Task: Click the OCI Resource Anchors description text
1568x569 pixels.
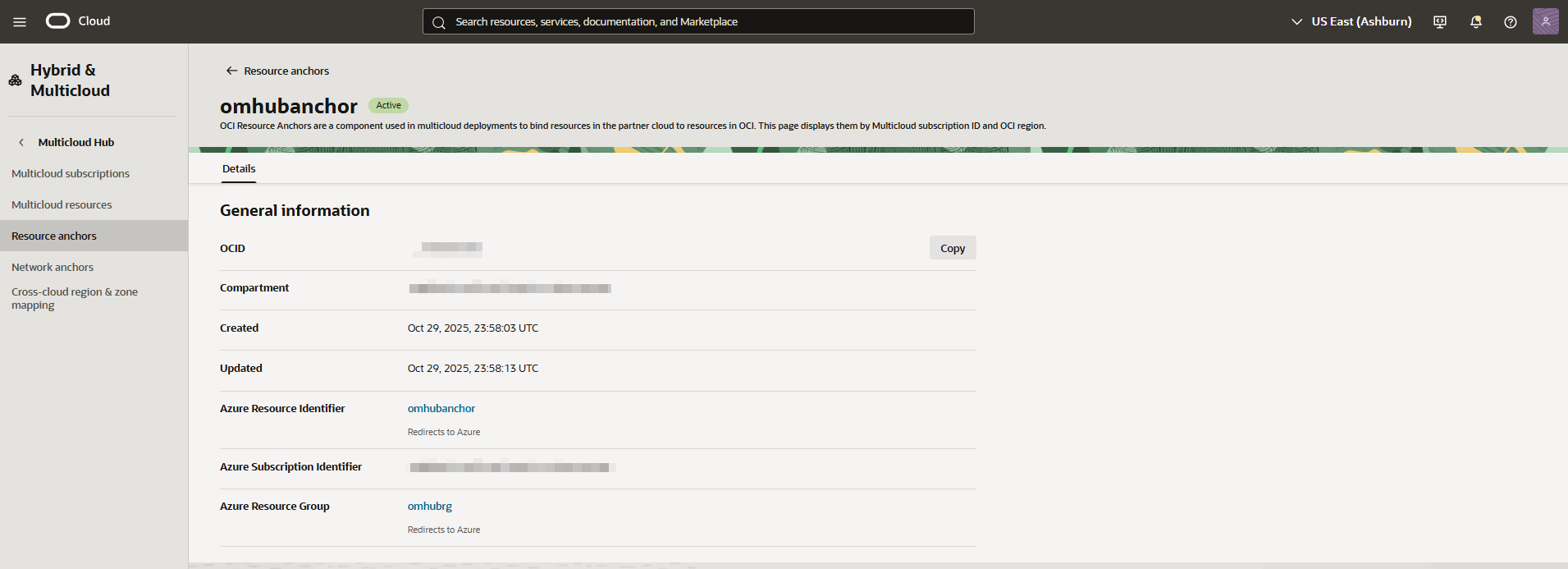Action: point(633,126)
